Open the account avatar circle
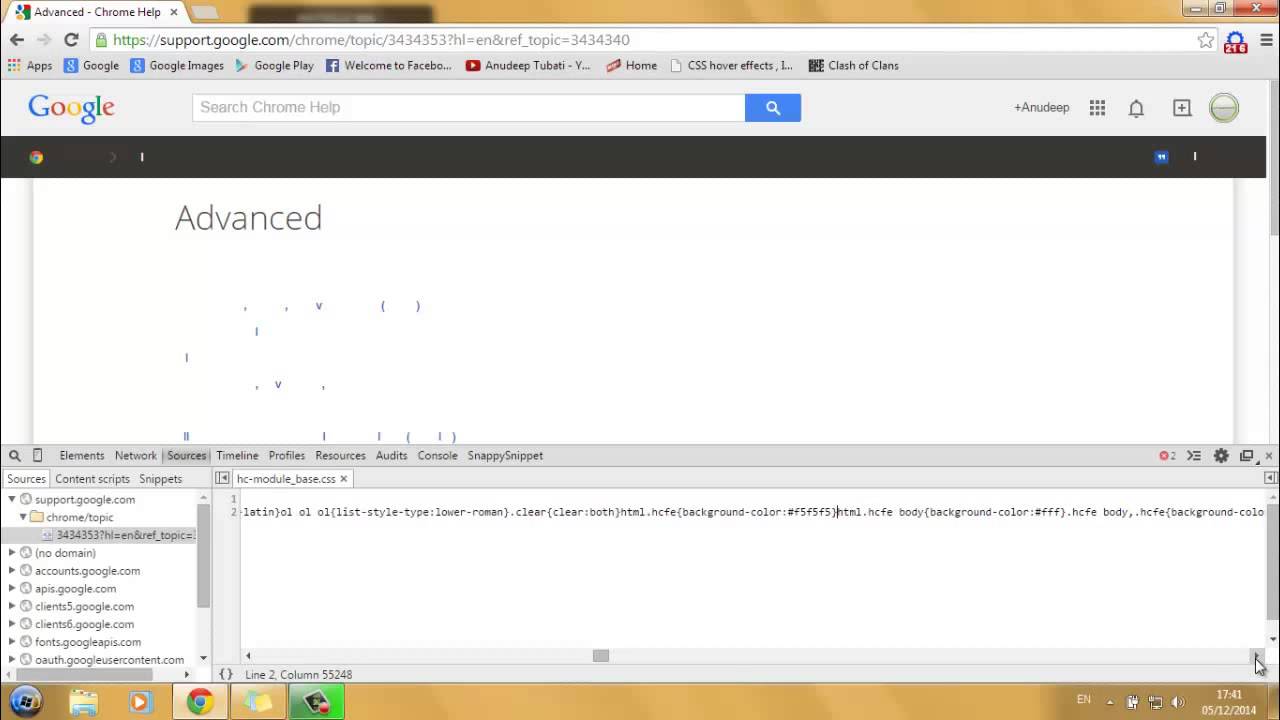 point(1224,108)
